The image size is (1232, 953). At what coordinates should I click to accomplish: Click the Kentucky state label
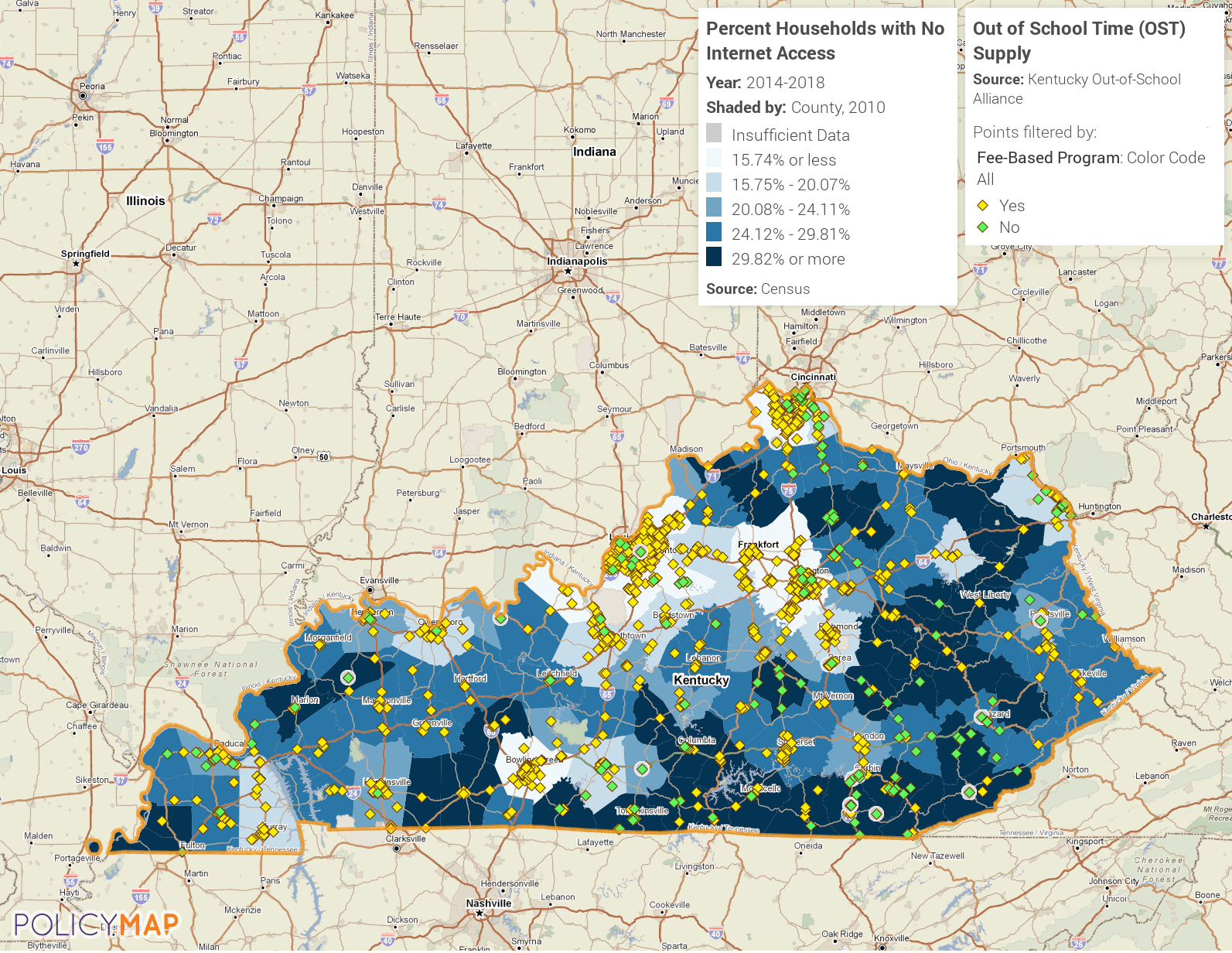pos(701,680)
